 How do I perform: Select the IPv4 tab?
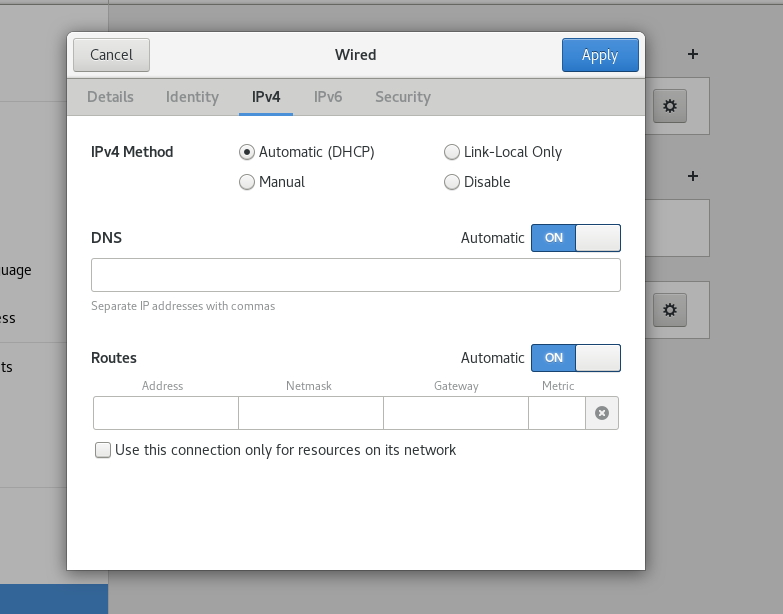(266, 97)
